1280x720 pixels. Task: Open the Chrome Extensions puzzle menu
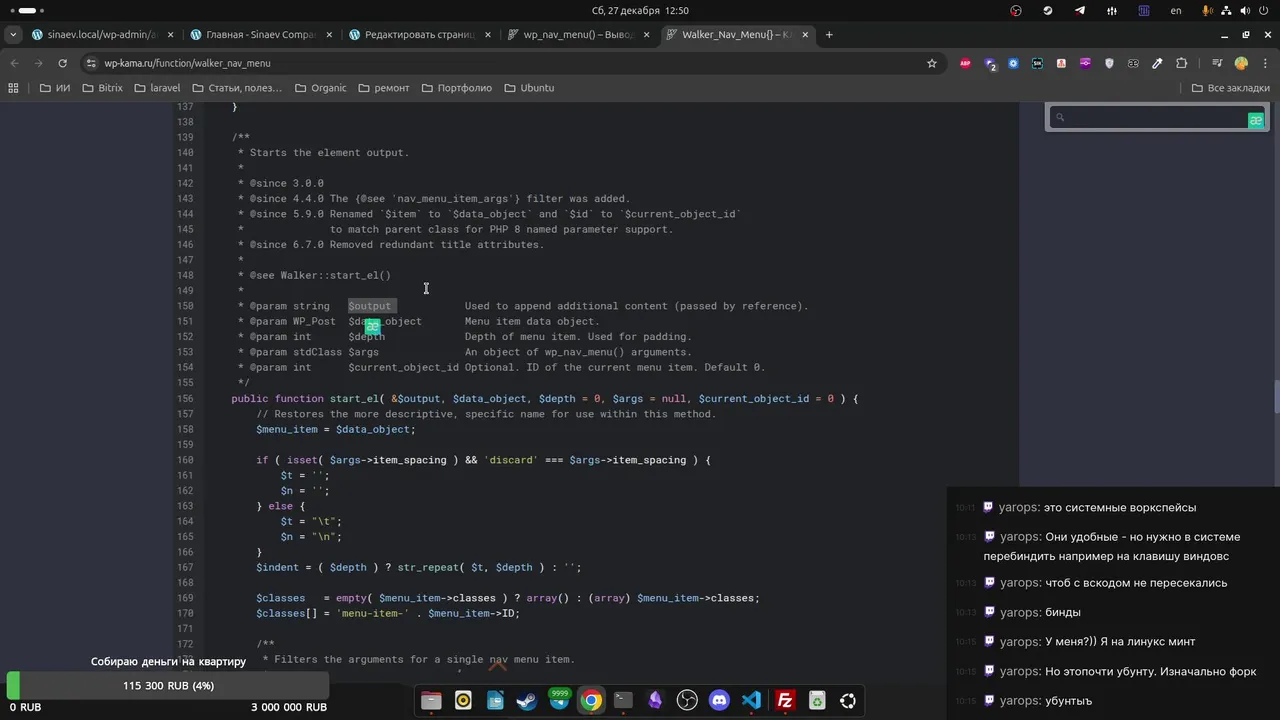[x=1181, y=63]
